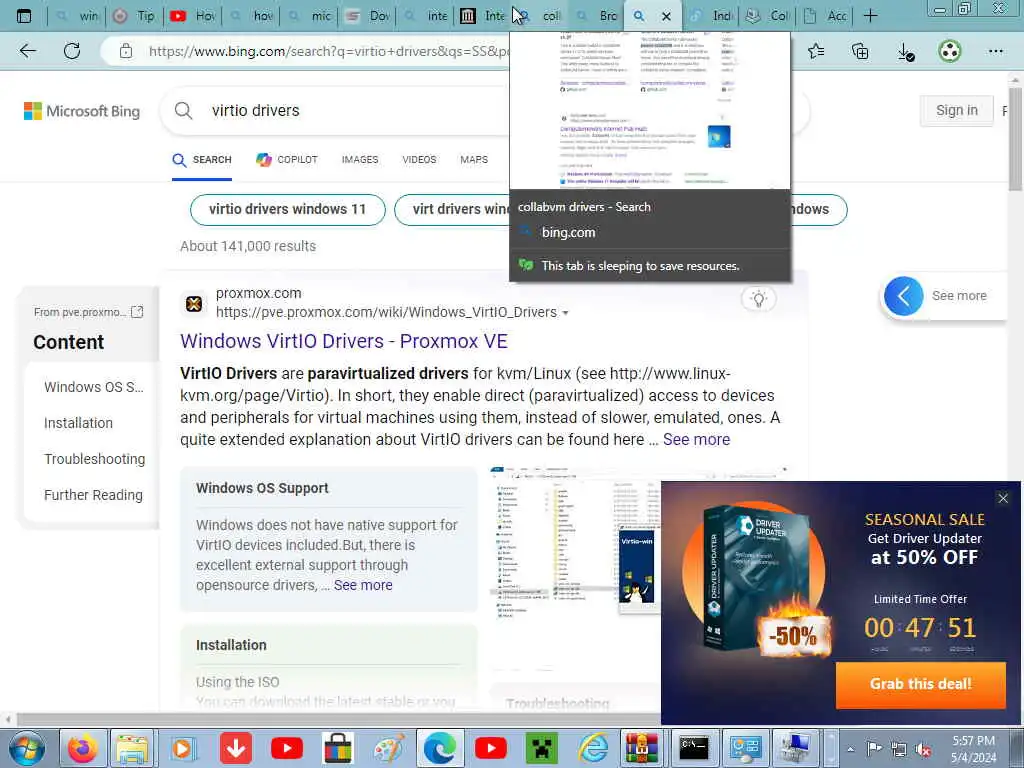The height and width of the screenshot is (768, 1024).
Task: Switch to the 'Tip' tab
Action: [x=135, y=16]
